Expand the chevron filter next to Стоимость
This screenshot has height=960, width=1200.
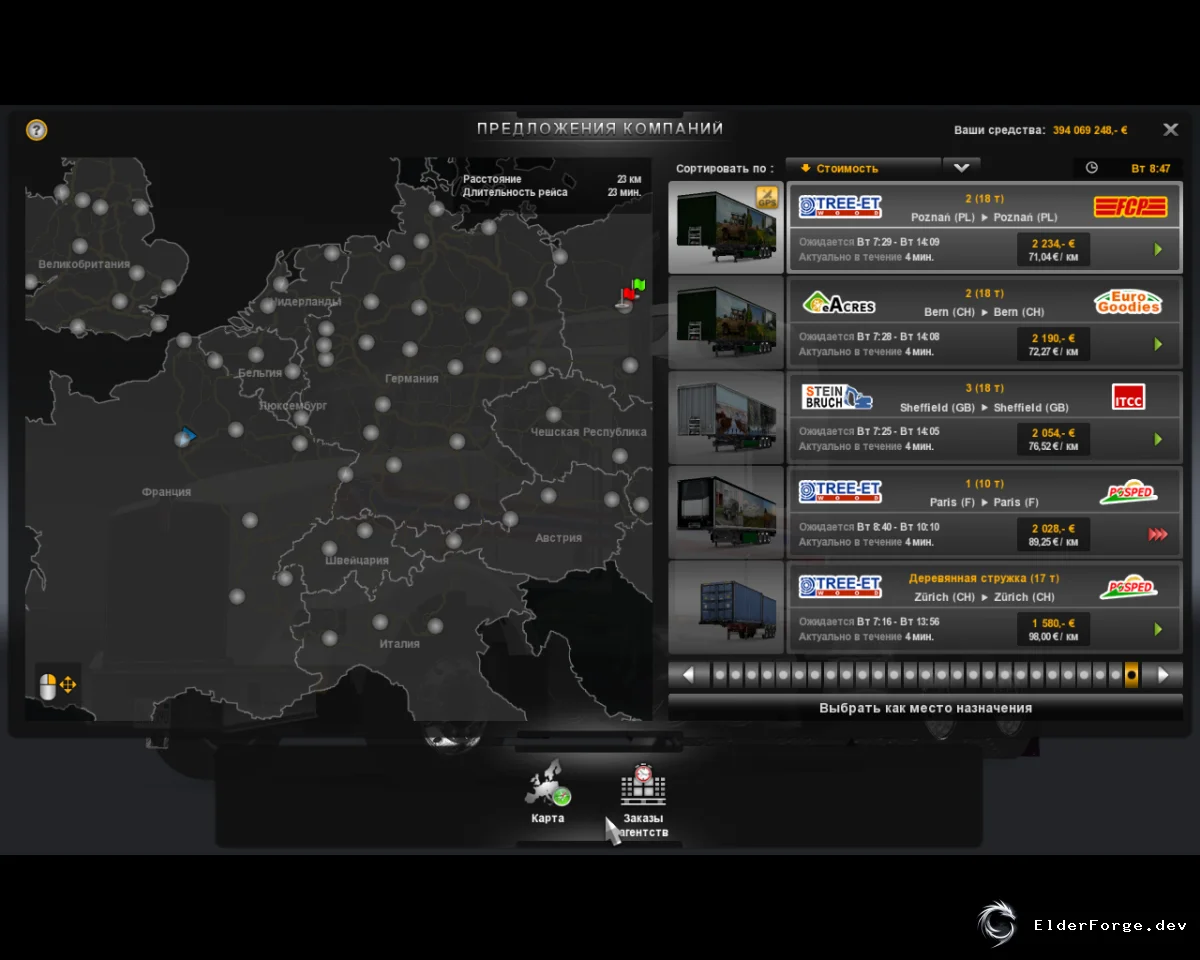click(962, 168)
